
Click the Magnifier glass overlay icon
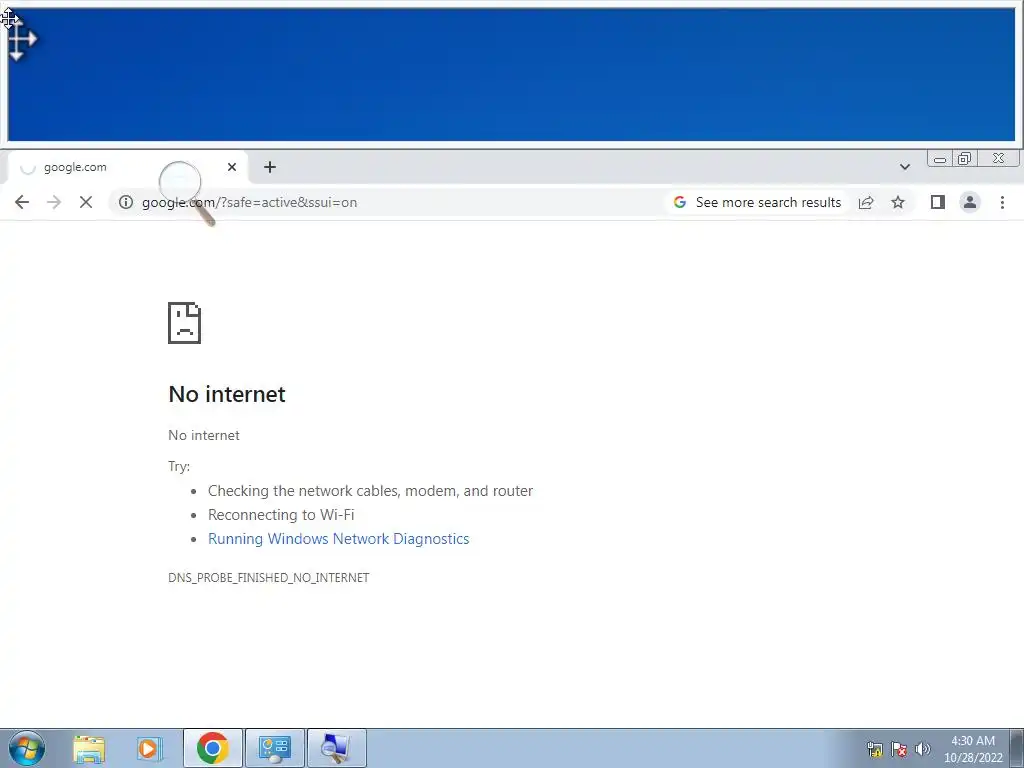(x=187, y=193)
